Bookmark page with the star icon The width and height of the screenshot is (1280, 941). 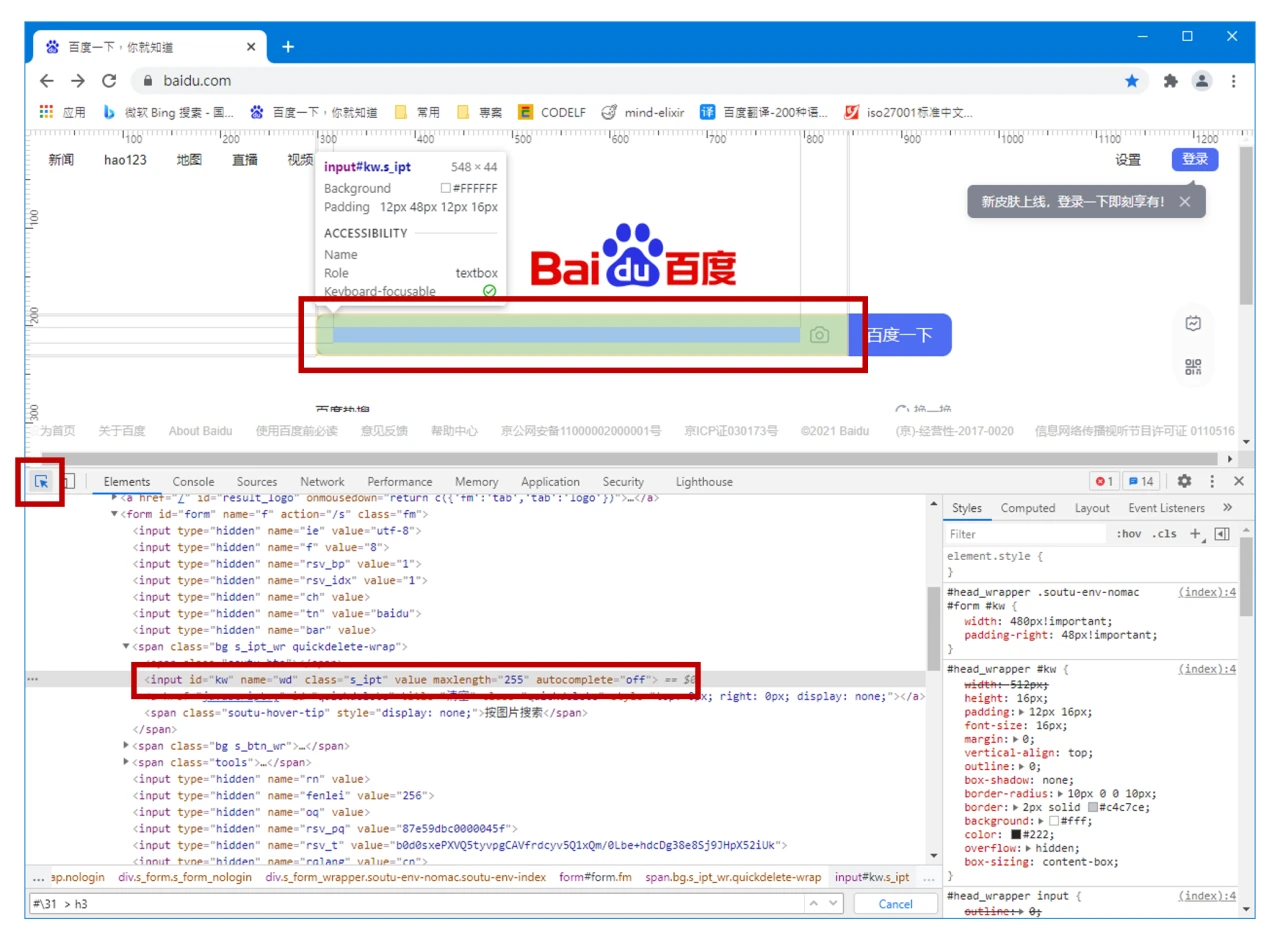[1132, 81]
